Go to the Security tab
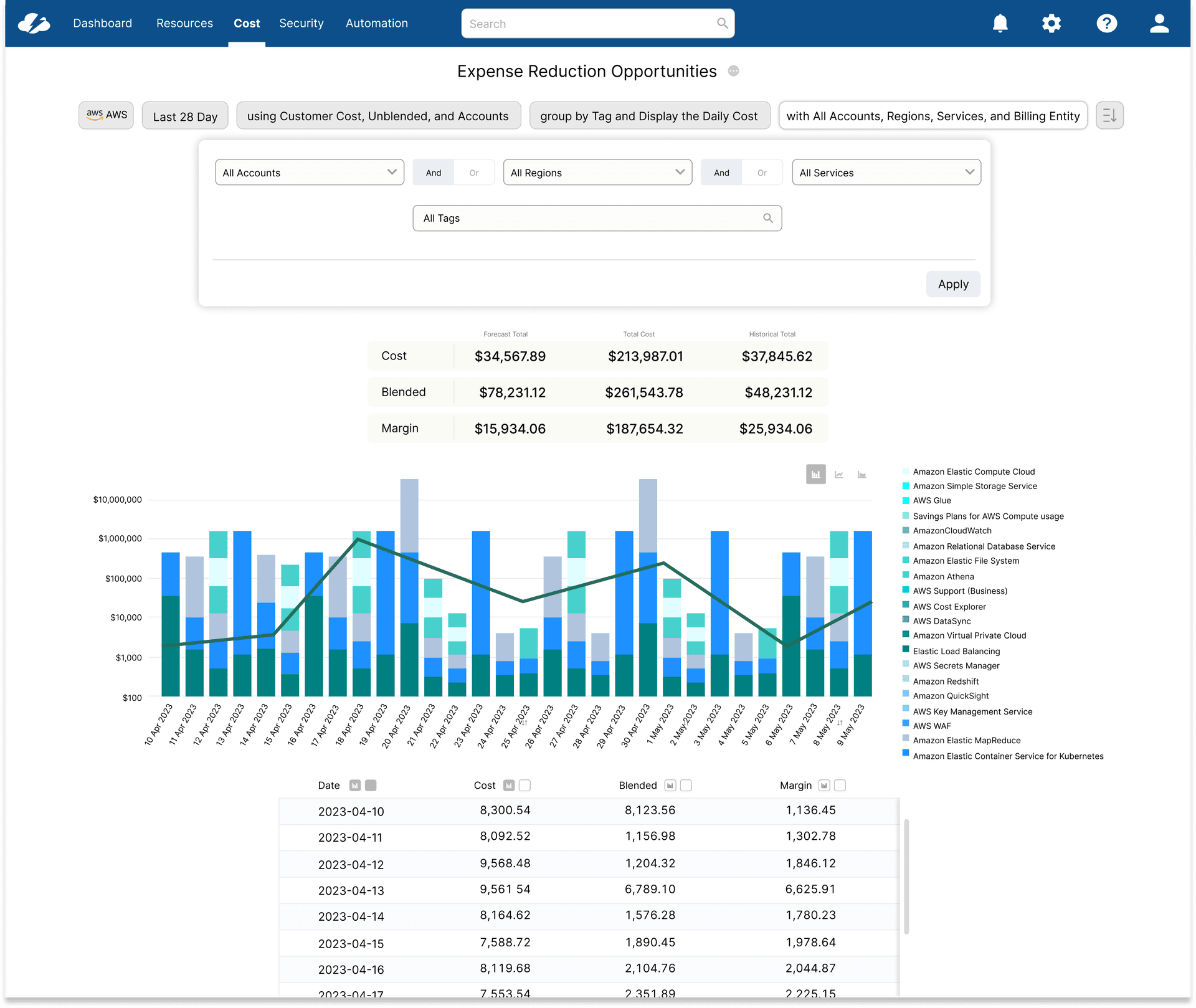Viewport: 1196px width, 1008px height. coord(301,23)
